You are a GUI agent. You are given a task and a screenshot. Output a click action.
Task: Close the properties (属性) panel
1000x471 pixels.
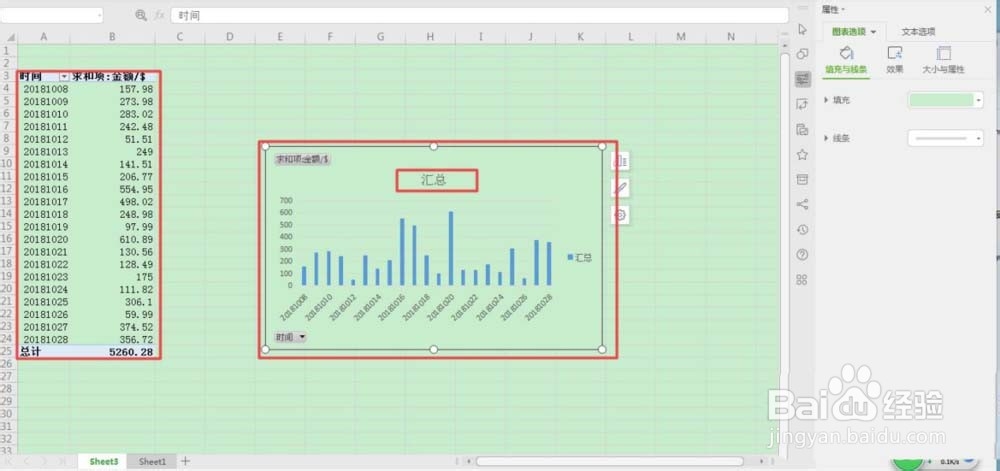(x=988, y=9)
